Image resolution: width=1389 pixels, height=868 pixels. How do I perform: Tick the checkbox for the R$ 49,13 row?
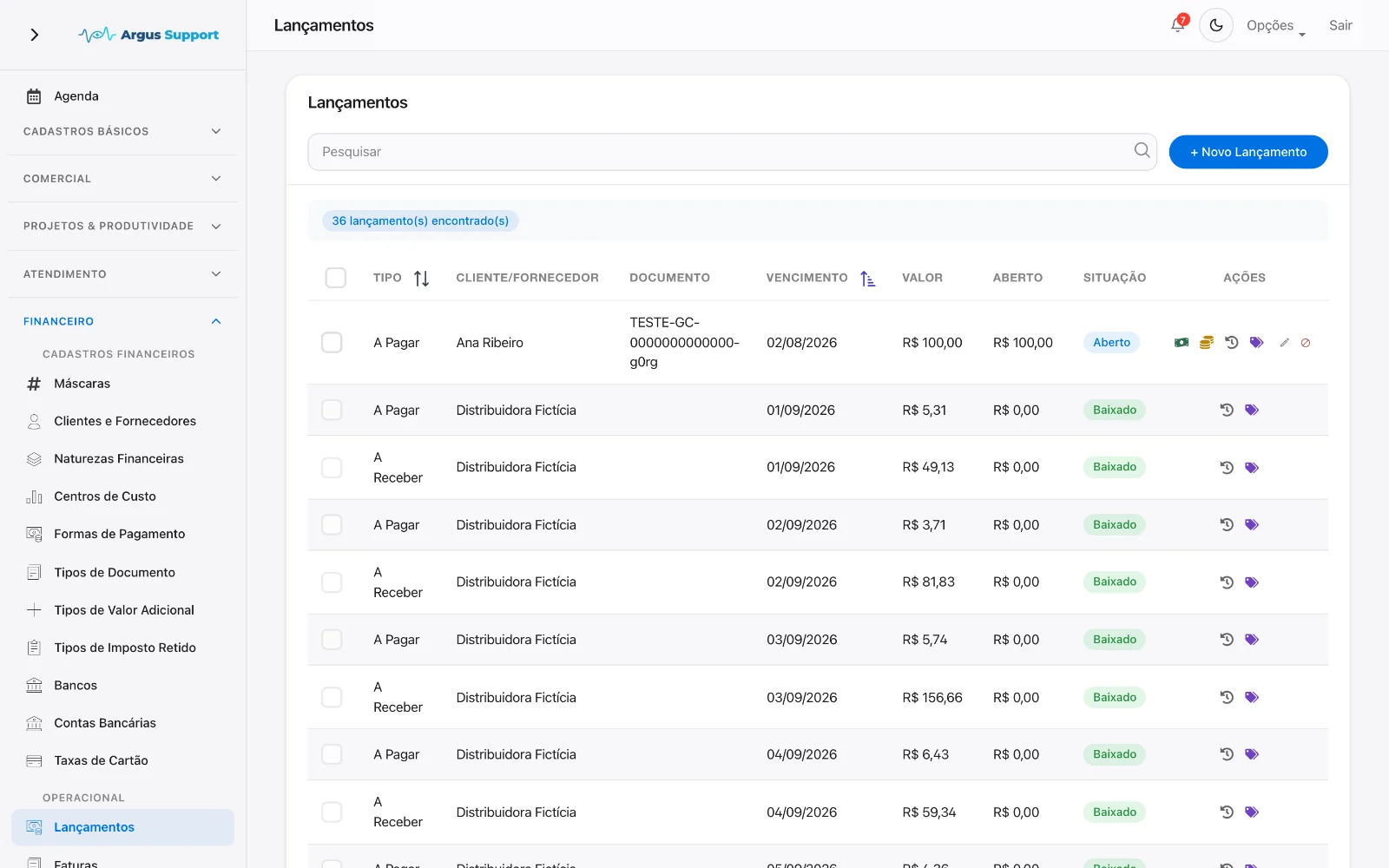332,468
